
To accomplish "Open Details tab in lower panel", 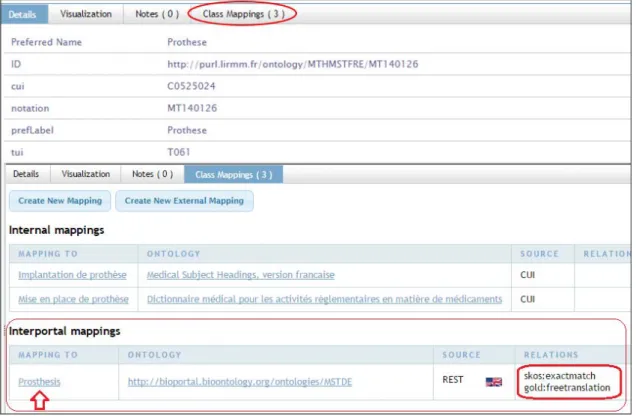I will [x=26, y=174].
